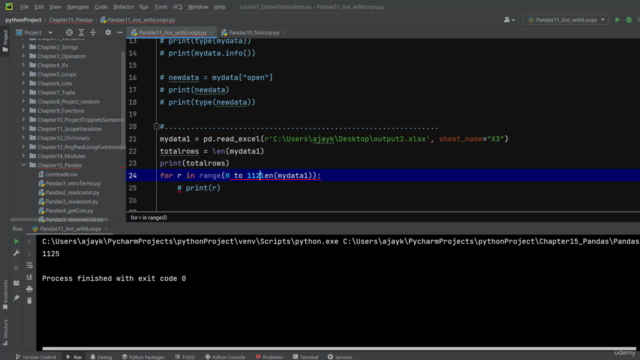Screen dimensions: 640x360
Task: Open run settings wrench icon
Action: click(x=16, y=253)
